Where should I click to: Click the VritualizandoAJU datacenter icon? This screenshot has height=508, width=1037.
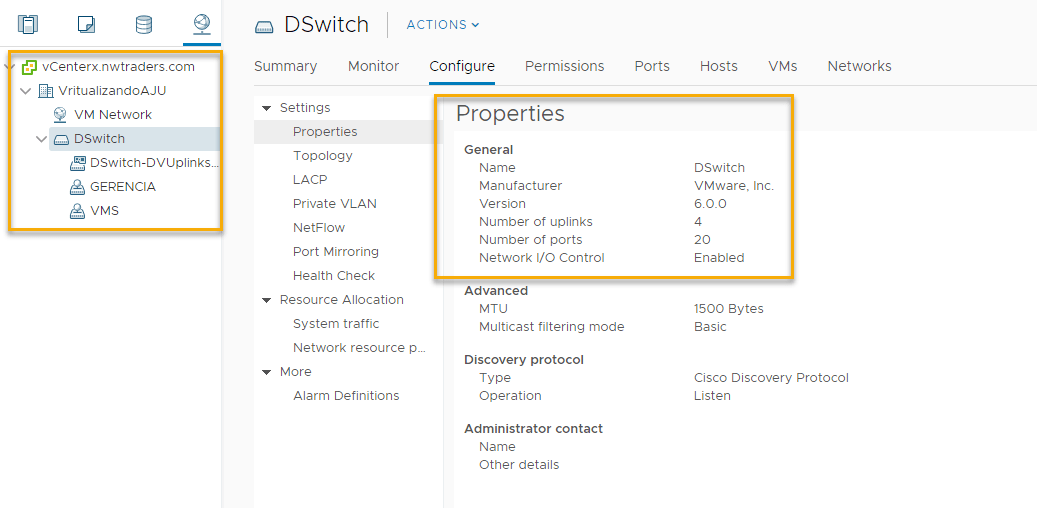click(x=45, y=91)
